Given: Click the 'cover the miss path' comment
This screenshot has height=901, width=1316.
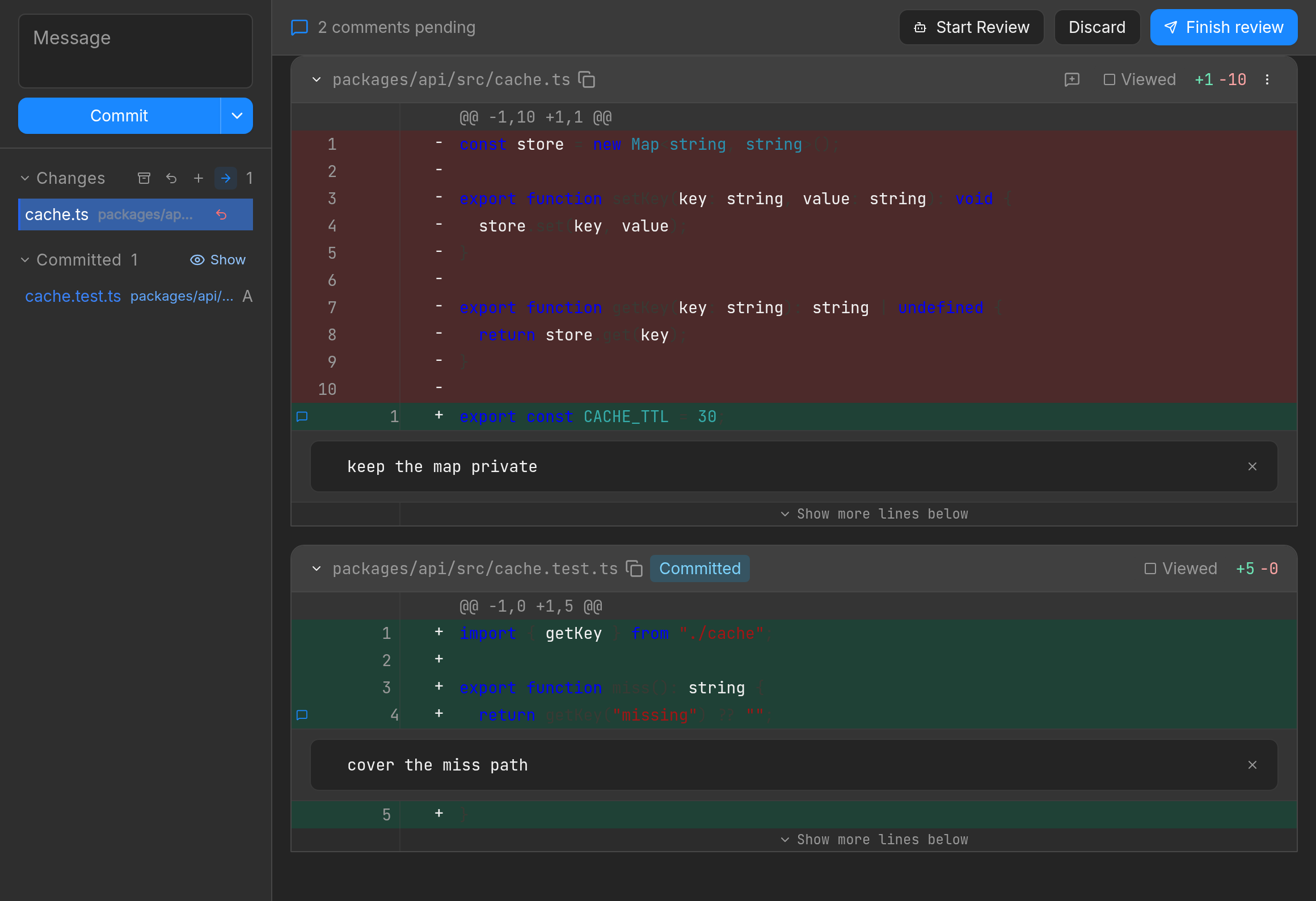Looking at the screenshot, I should pos(794,765).
